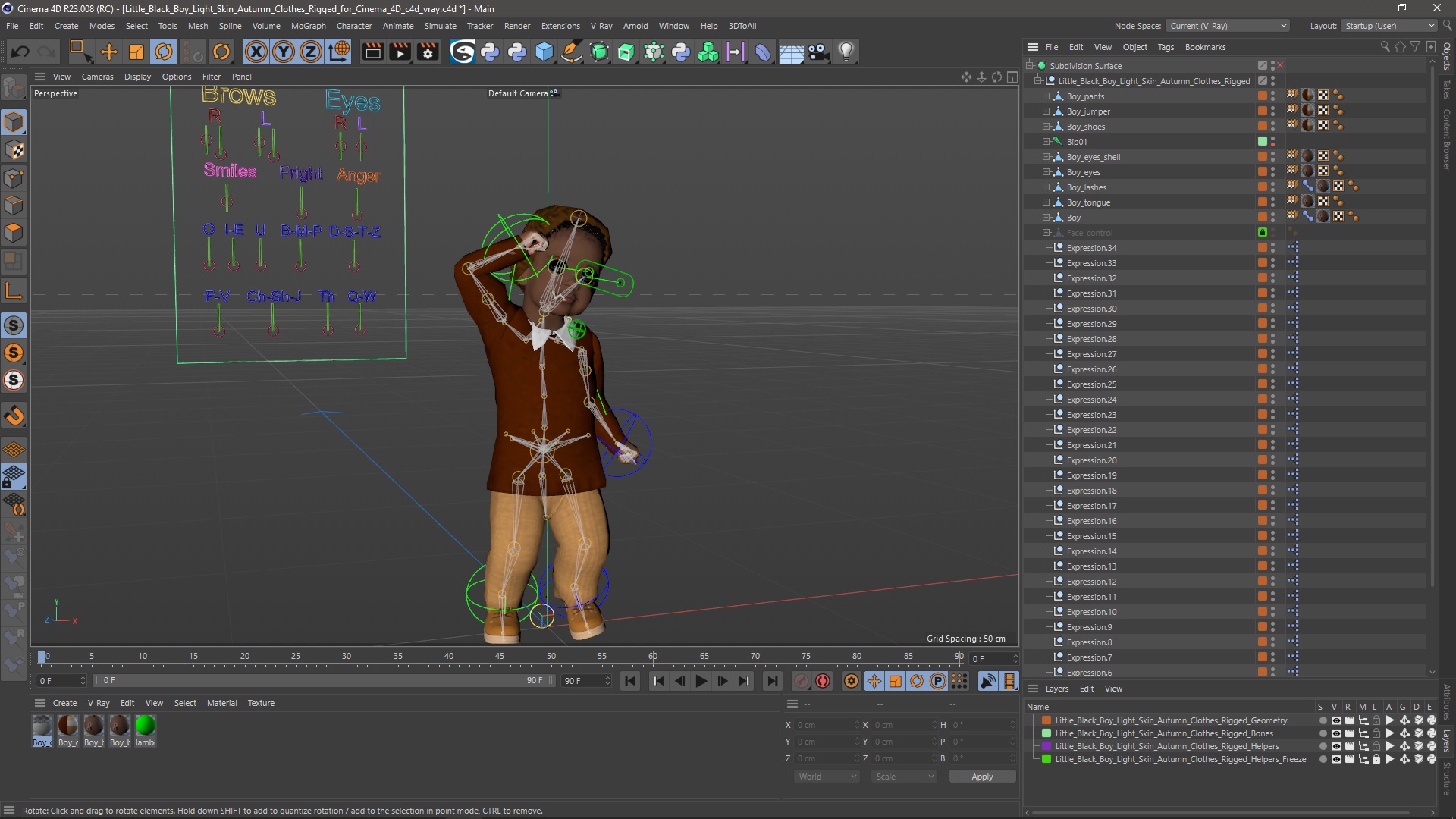Click Record Active Objects button
The height and width of the screenshot is (819, 1456).
(x=802, y=681)
